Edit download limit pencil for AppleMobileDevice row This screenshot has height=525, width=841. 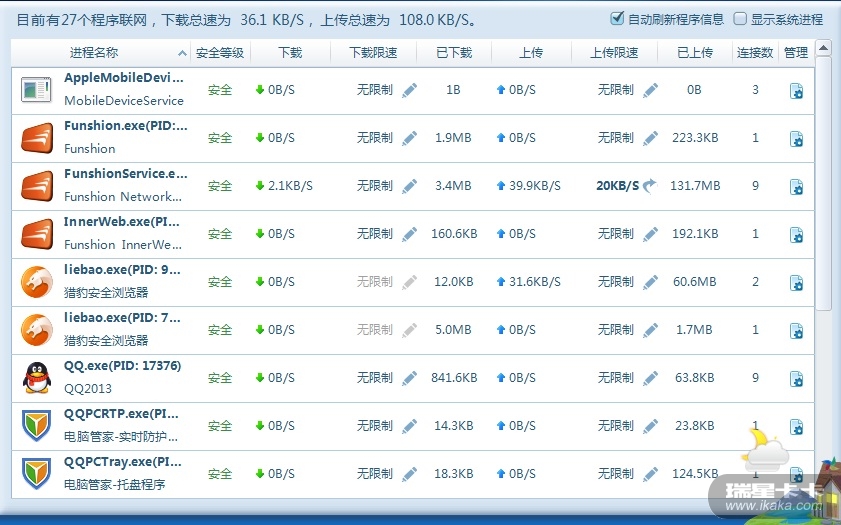(409, 90)
